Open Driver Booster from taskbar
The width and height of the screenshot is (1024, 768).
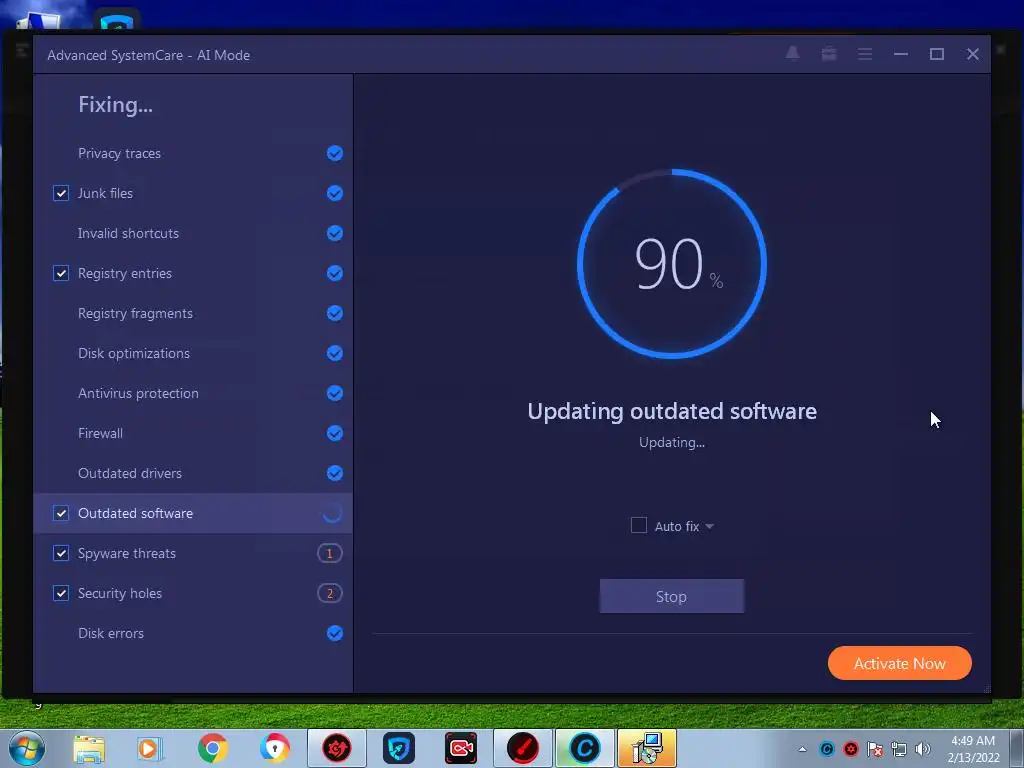pos(337,748)
